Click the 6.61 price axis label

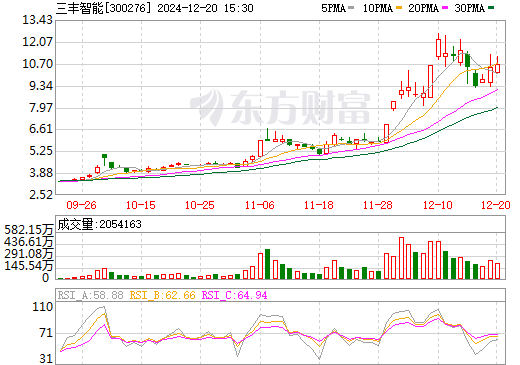click(41, 129)
